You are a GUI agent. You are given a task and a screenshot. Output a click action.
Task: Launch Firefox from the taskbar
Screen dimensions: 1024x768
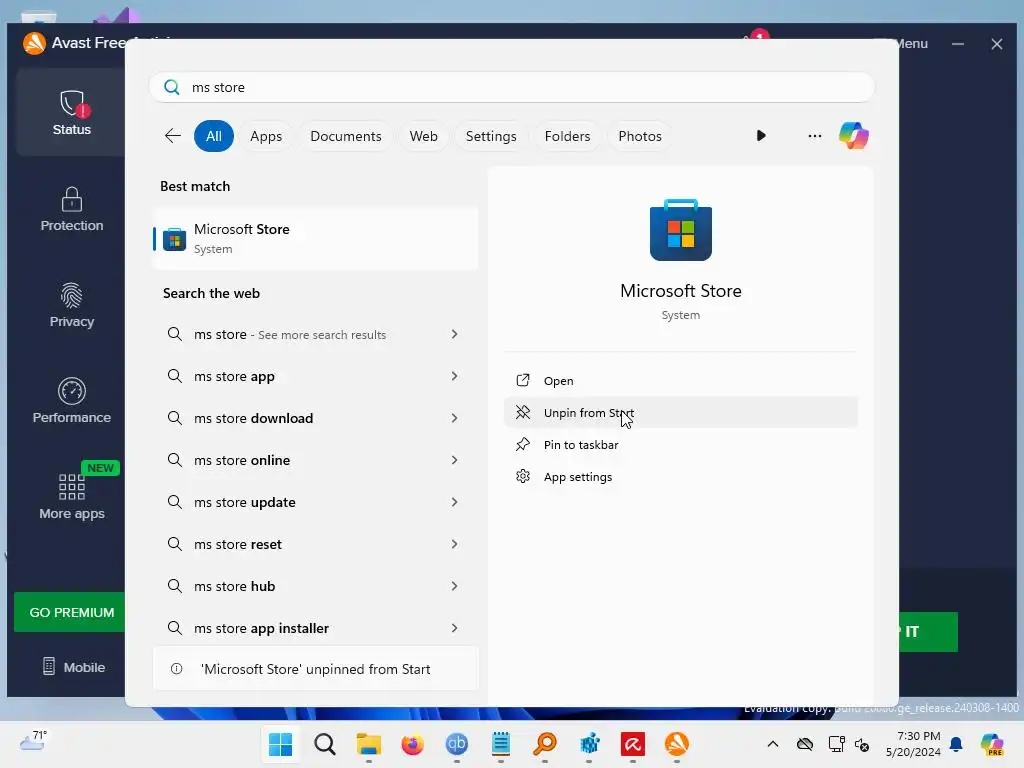coord(413,744)
